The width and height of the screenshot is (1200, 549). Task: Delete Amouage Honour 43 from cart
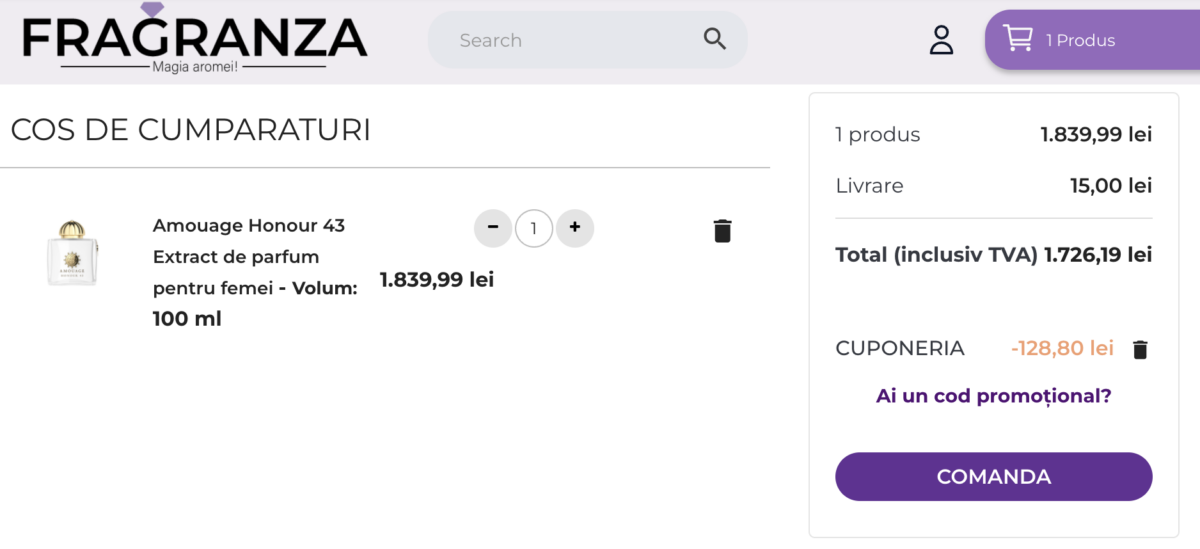point(722,231)
